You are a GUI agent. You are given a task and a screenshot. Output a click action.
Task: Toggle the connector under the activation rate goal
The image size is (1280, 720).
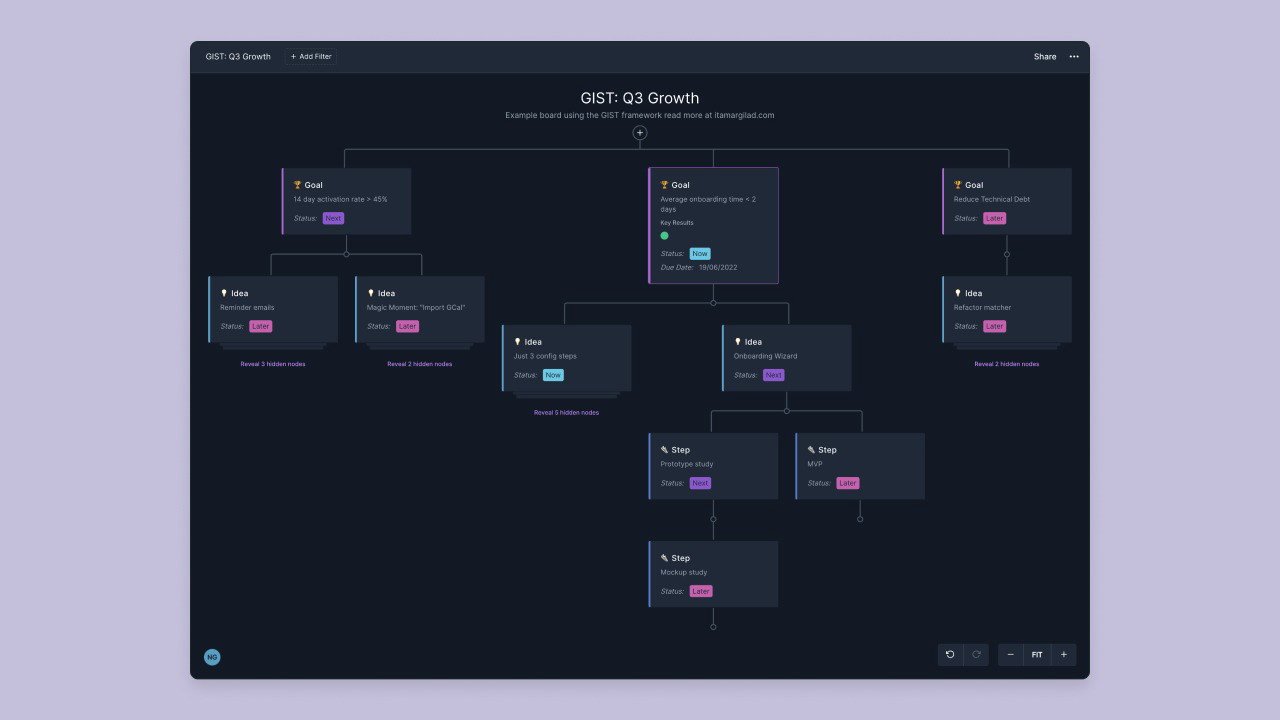tap(347, 254)
